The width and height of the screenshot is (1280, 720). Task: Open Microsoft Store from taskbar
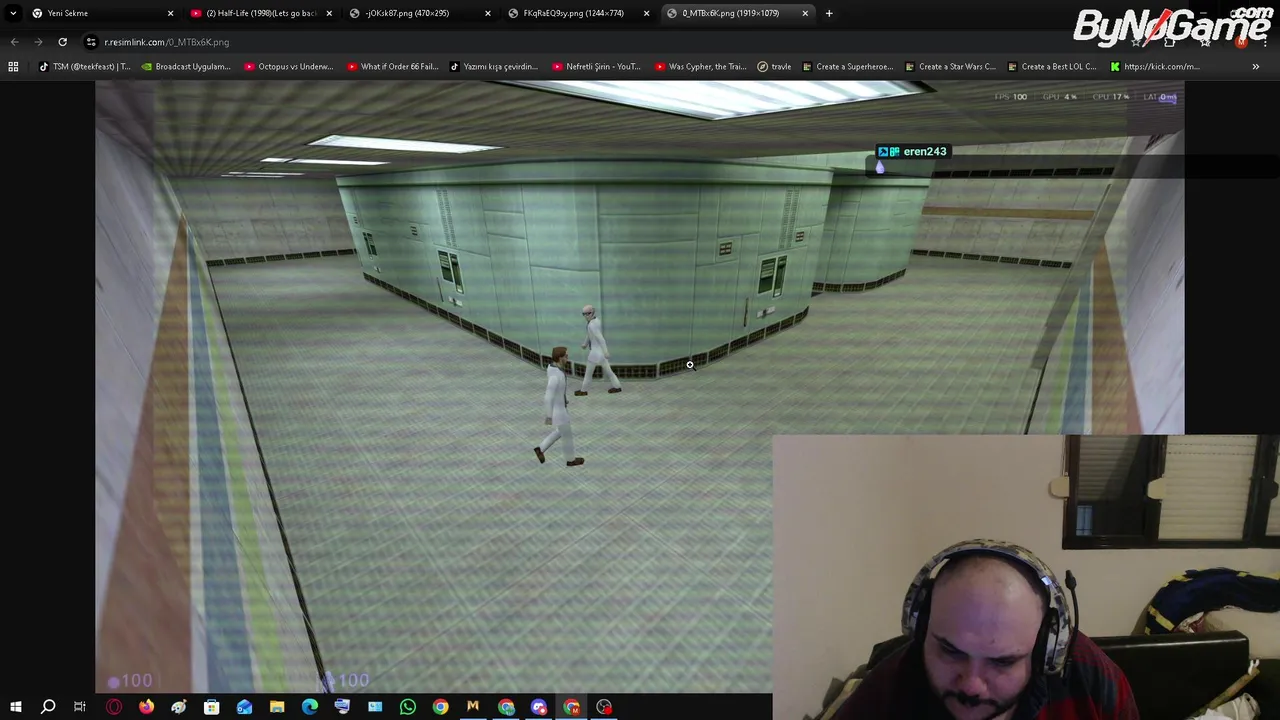coord(212,707)
